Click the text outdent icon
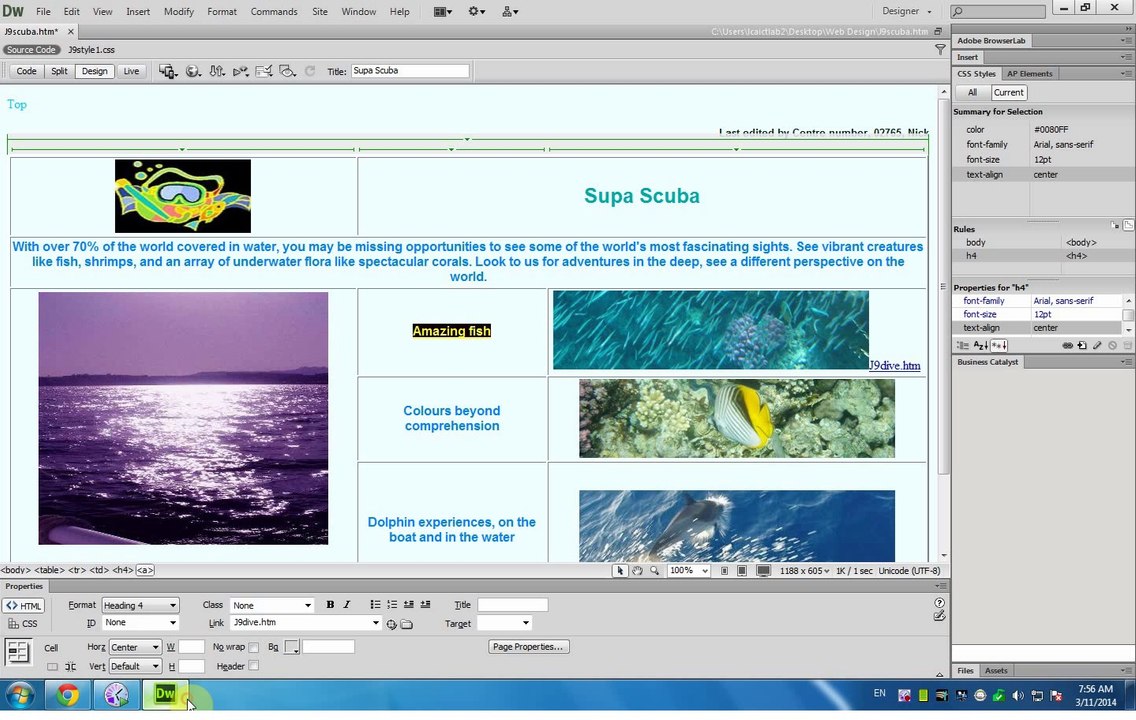The image size is (1136, 720). (409, 605)
